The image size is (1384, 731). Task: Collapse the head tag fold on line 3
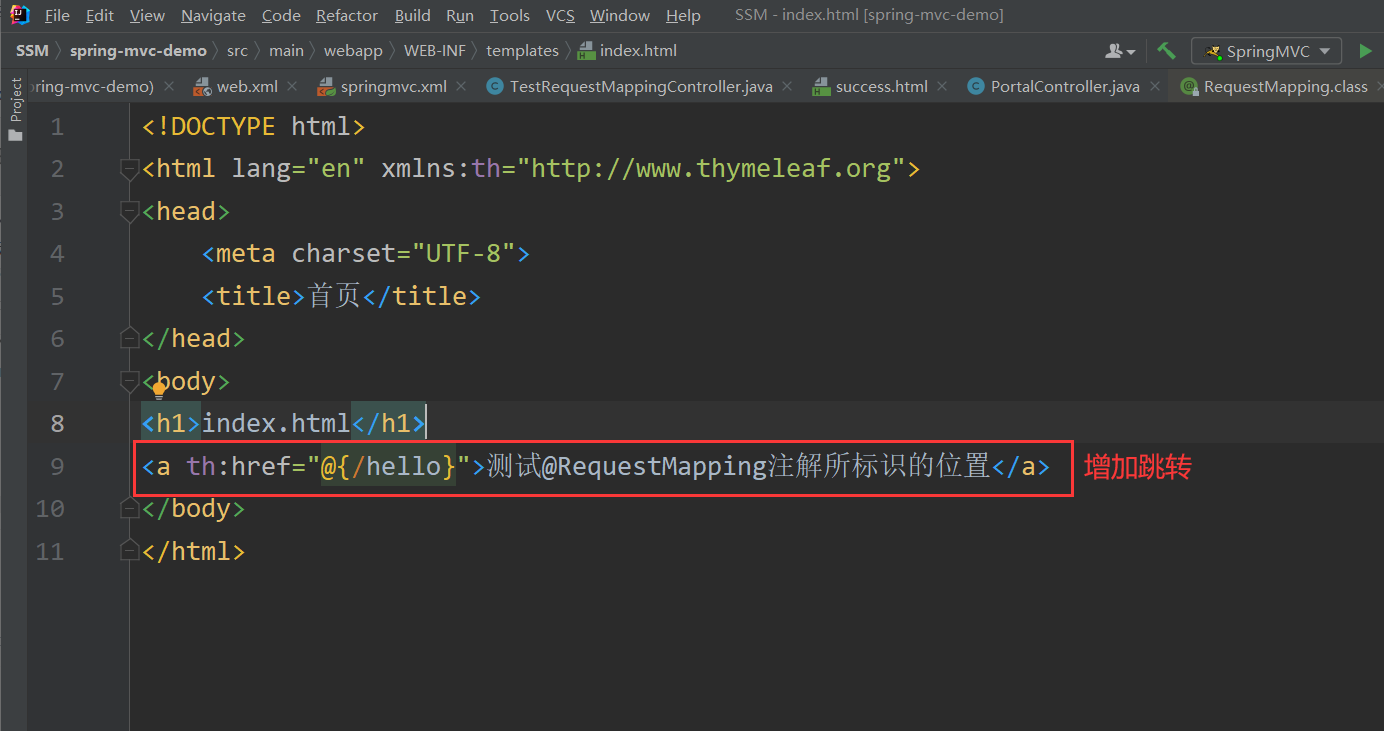click(129, 211)
